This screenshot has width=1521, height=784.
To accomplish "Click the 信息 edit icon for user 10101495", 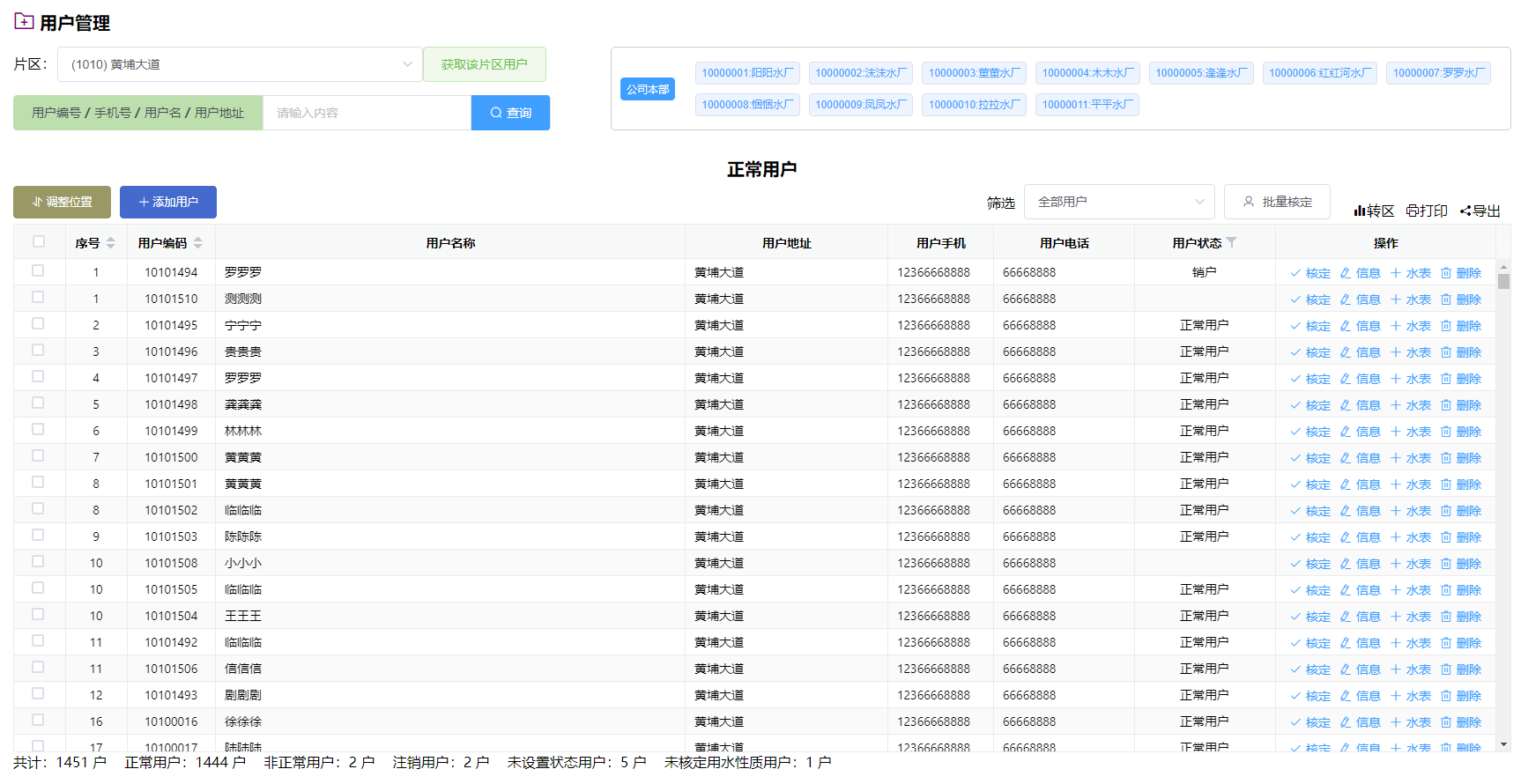I will (1346, 326).
